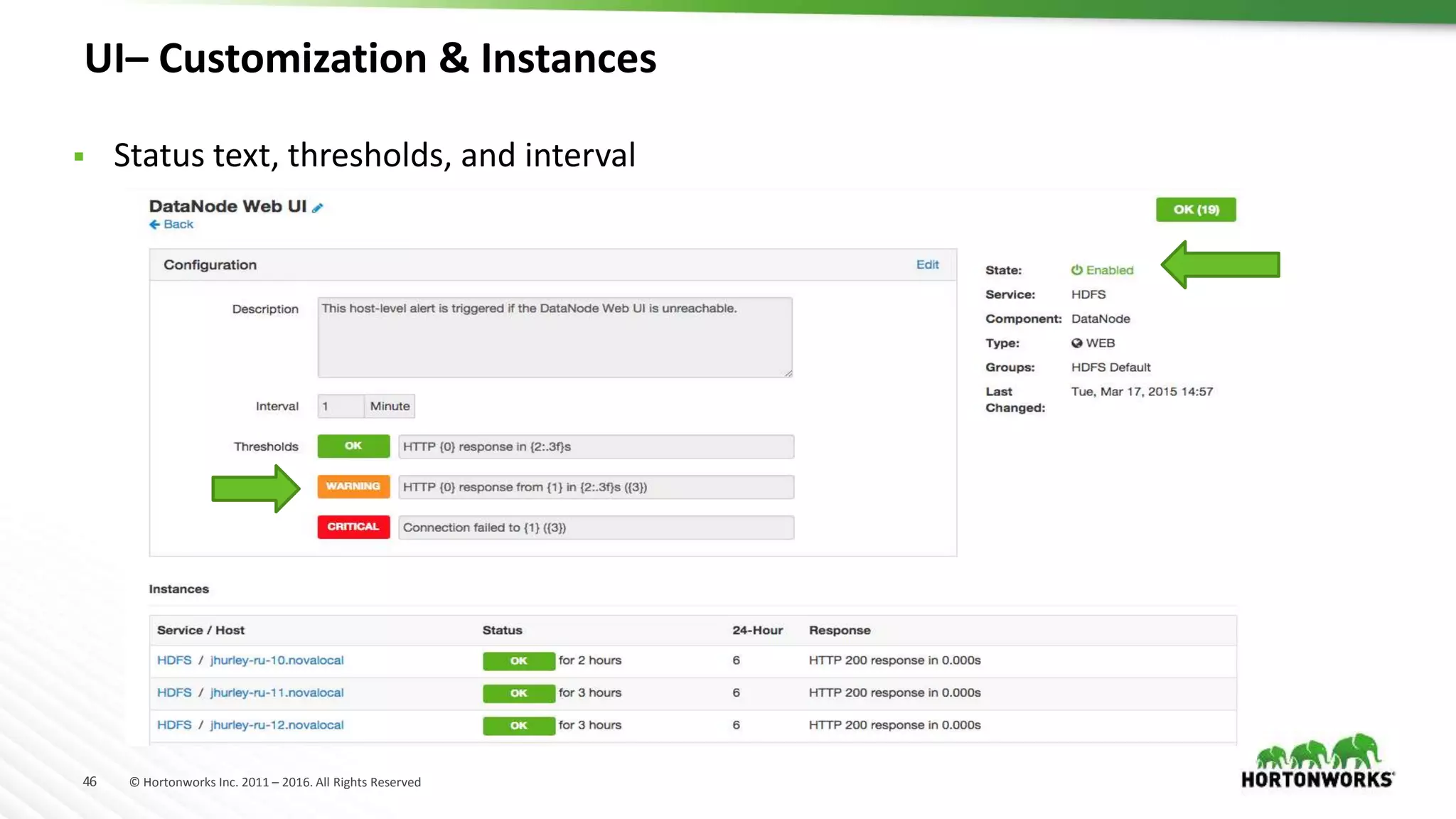Click OK status badge for jhurley-ru-12
The image size is (1456, 819).
click(x=519, y=726)
